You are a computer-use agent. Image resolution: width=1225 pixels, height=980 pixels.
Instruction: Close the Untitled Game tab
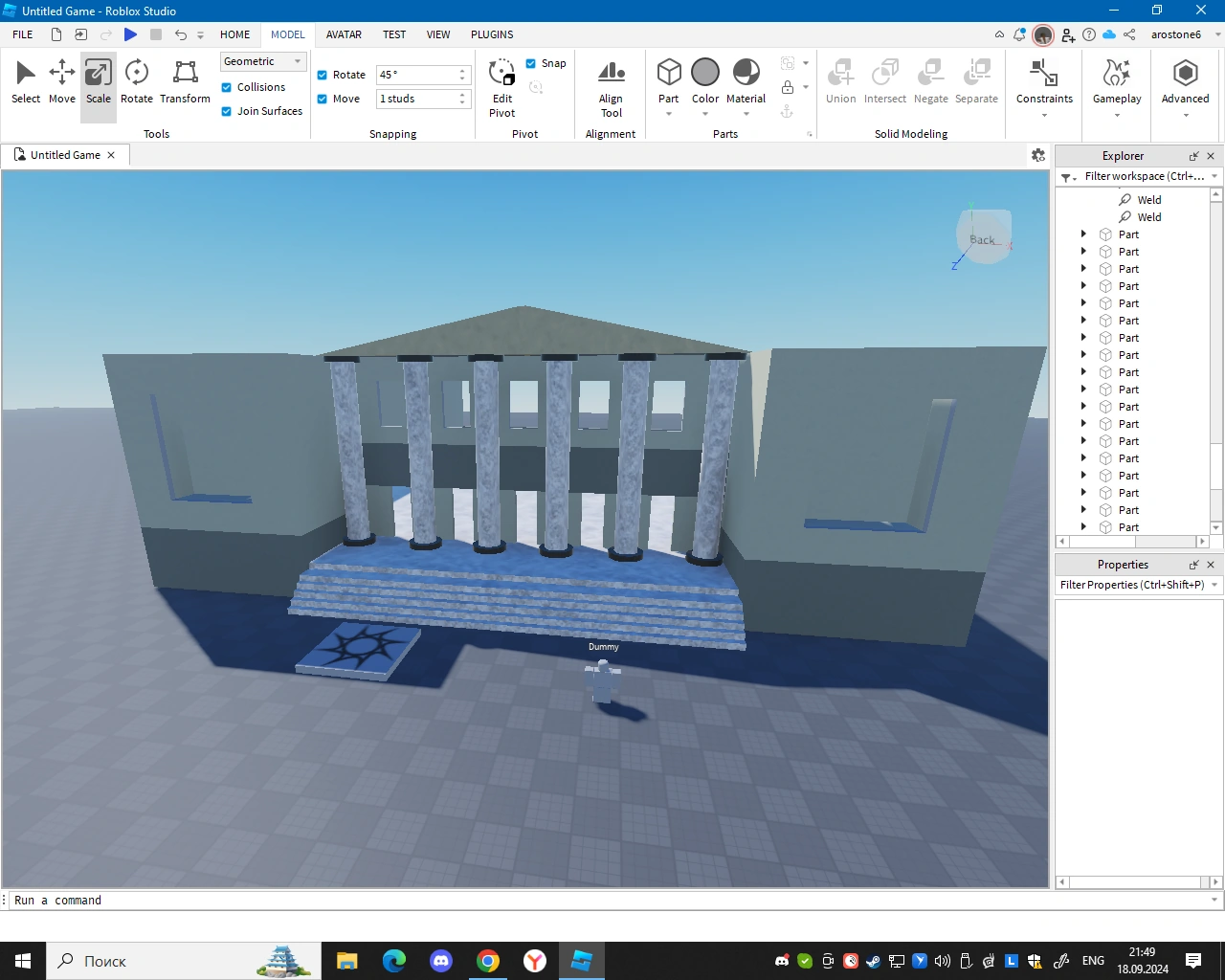click(x=111, y=155)
